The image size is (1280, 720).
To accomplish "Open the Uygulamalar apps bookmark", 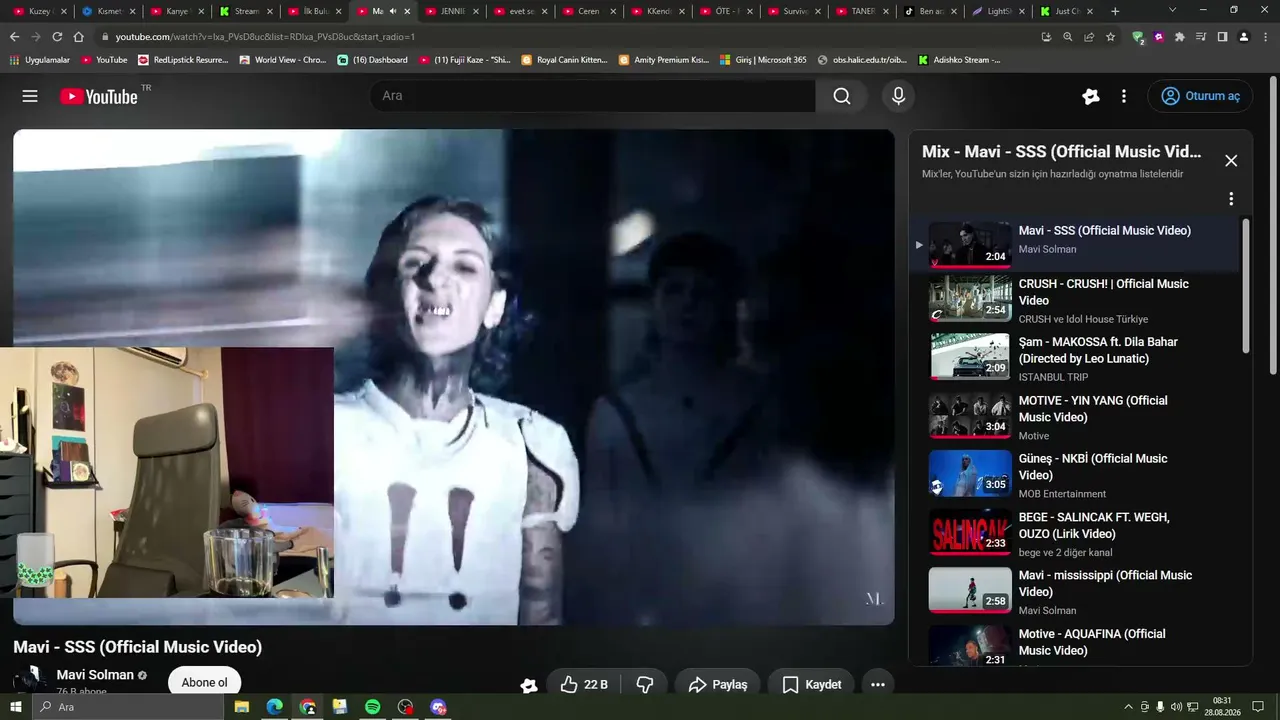I will coord(40,60).
